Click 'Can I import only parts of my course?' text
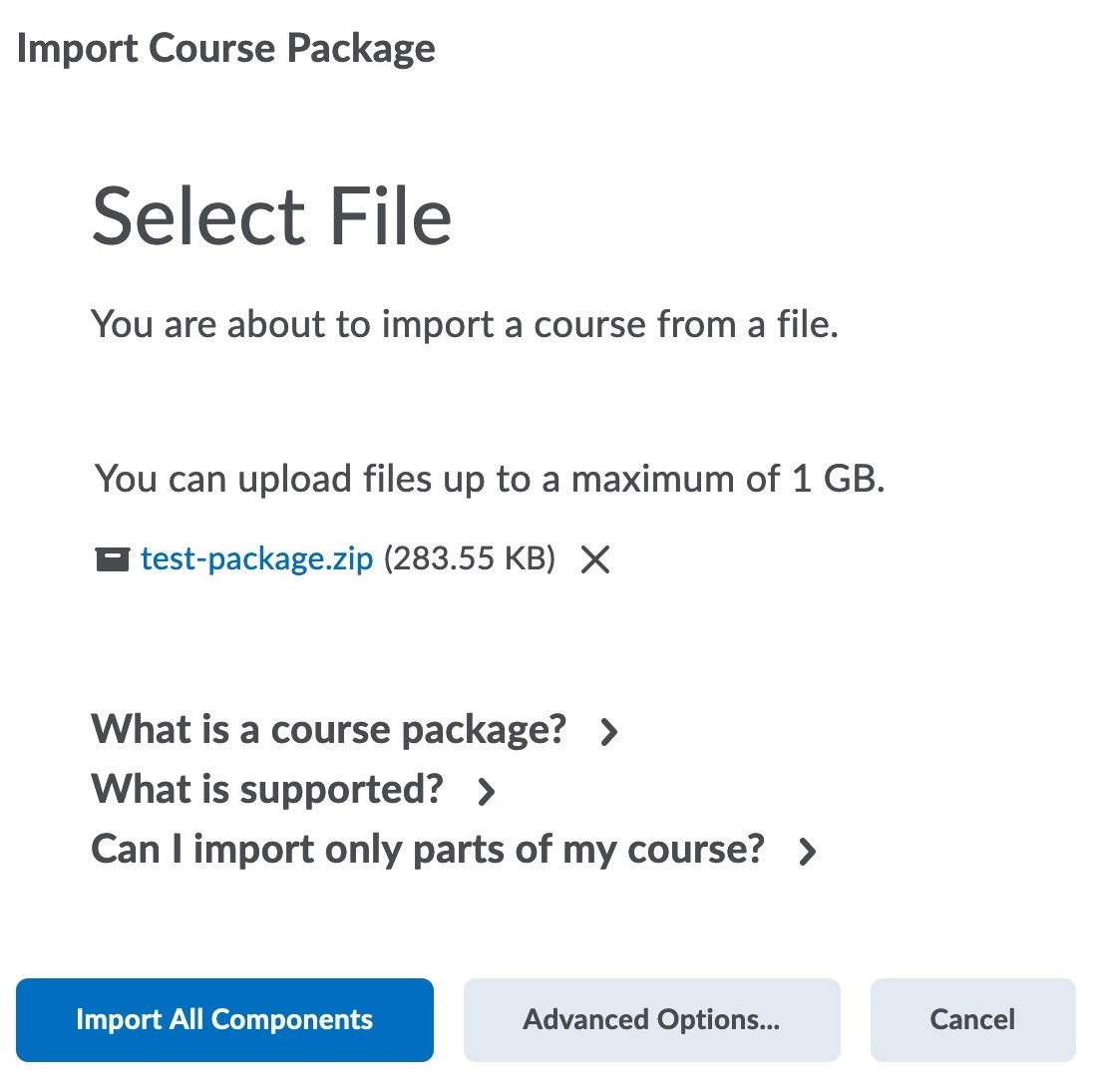 click(x=427, y=850)
